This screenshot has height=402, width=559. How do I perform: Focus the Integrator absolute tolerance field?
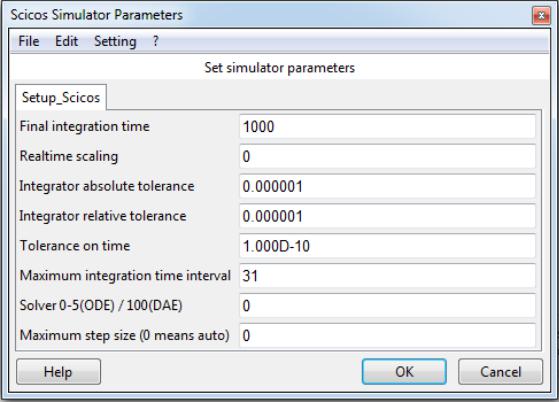point(387,186)
